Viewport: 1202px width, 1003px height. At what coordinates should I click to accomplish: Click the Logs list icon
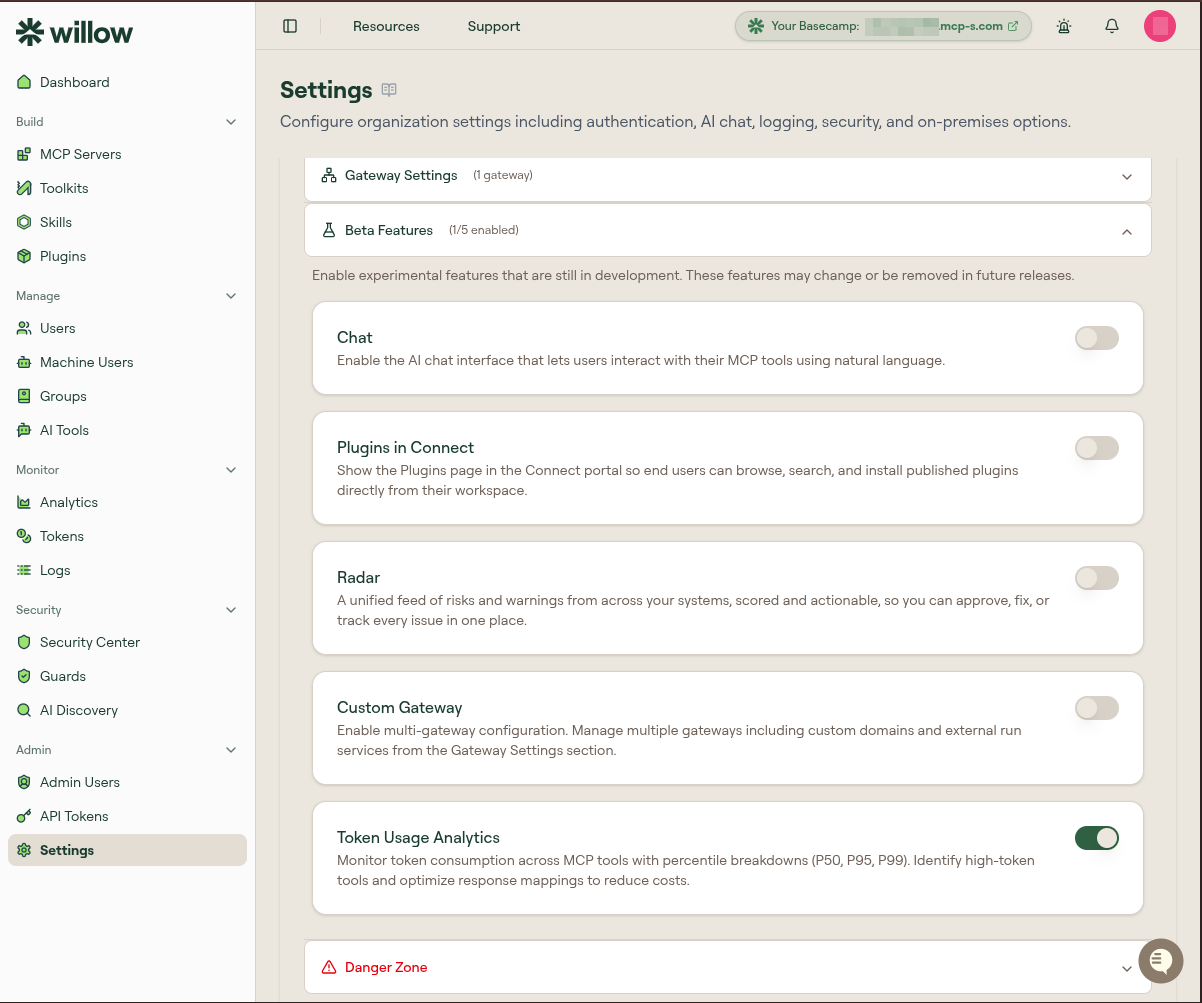[24, 570]
